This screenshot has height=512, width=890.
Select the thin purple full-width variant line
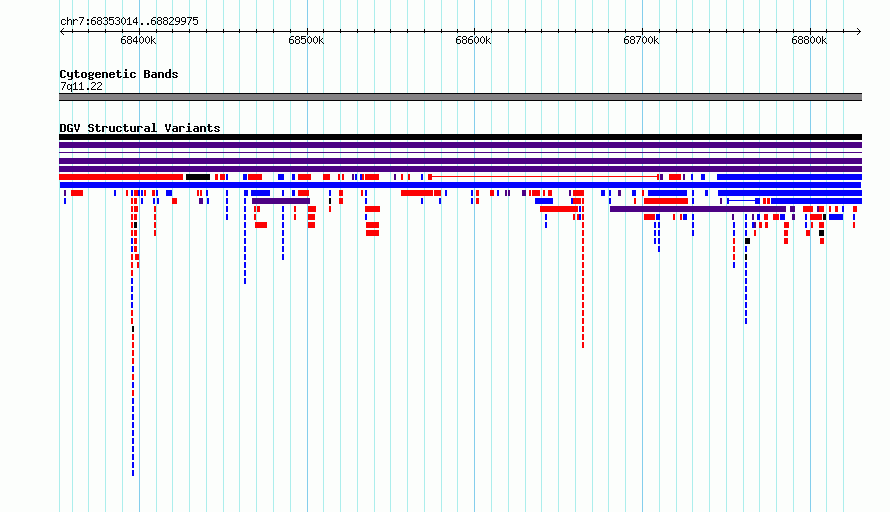point(460,153)
